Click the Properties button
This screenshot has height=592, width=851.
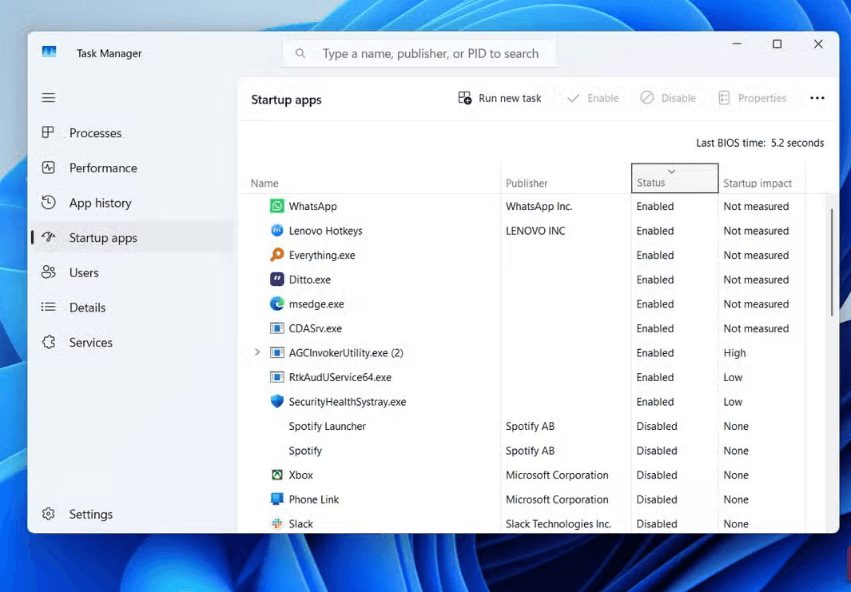pyautogui.click(x=752, y=98)
